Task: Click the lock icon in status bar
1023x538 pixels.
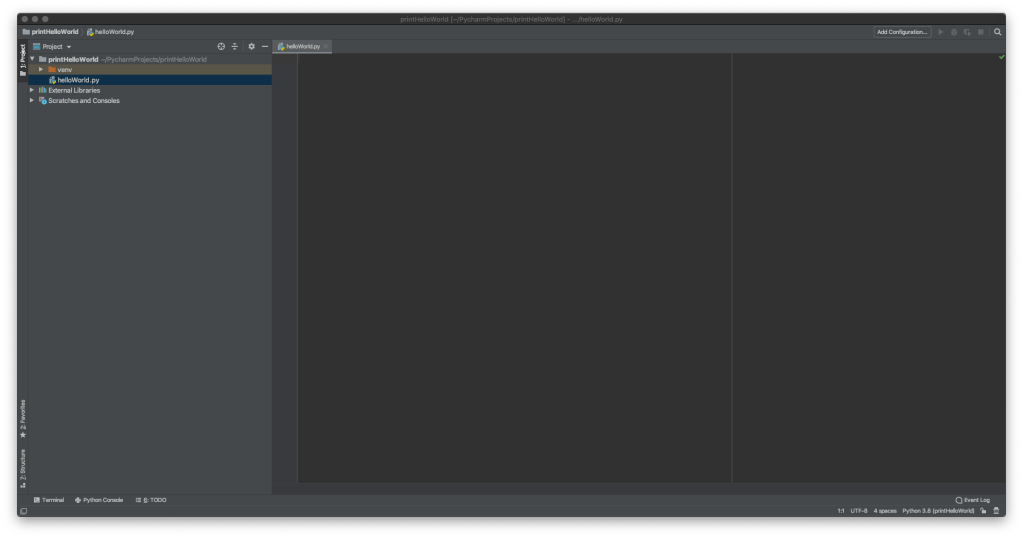Action: [x=984, y=511]
